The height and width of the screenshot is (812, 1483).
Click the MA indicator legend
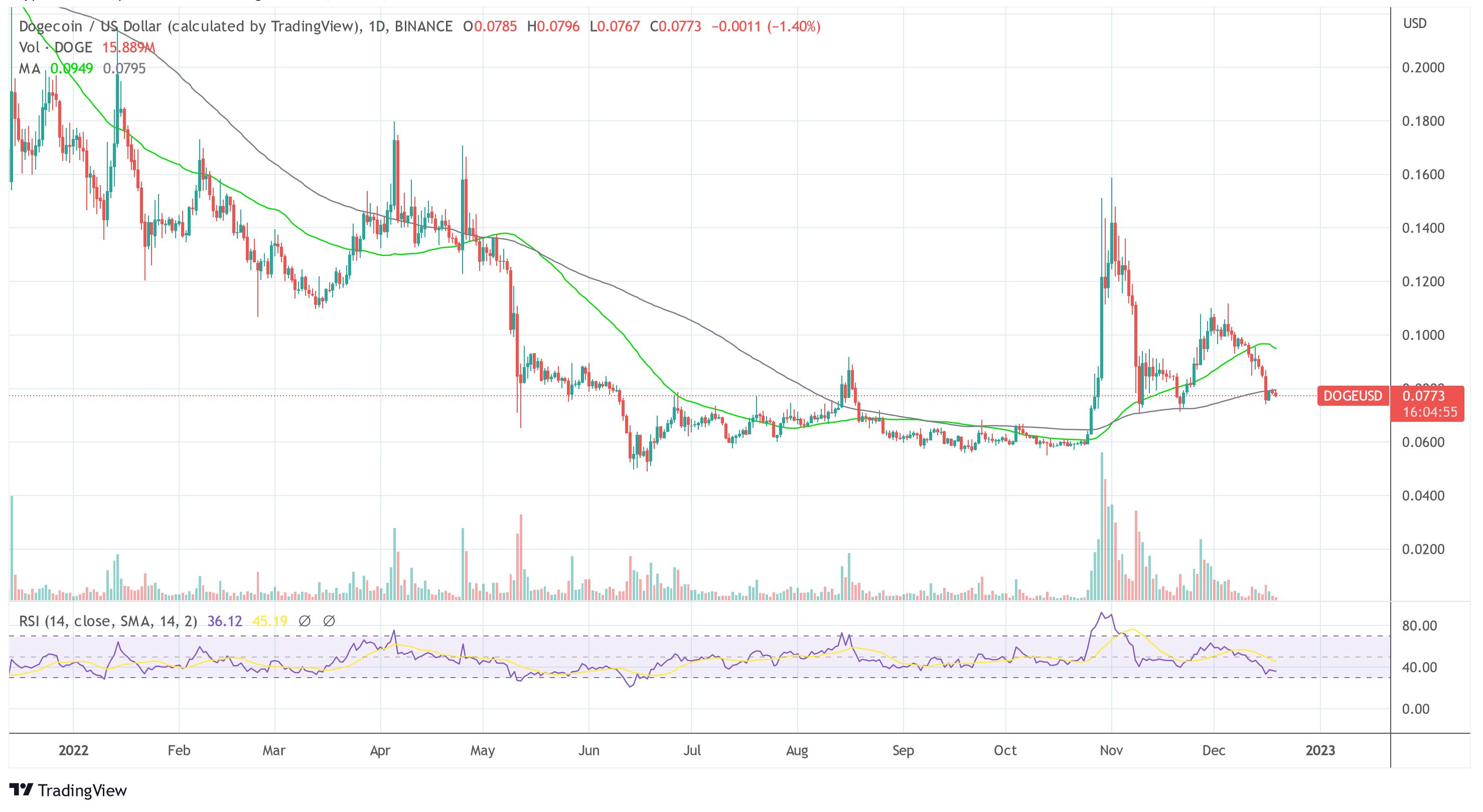point(30,69)
